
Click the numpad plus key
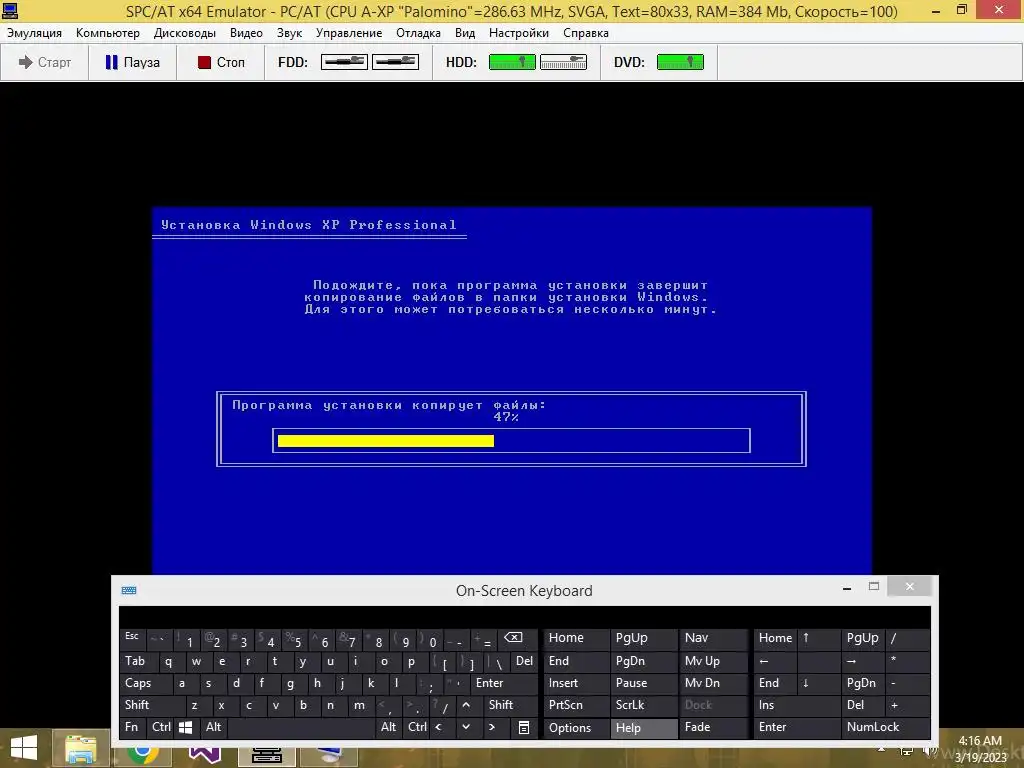click(x=908, y=705)
